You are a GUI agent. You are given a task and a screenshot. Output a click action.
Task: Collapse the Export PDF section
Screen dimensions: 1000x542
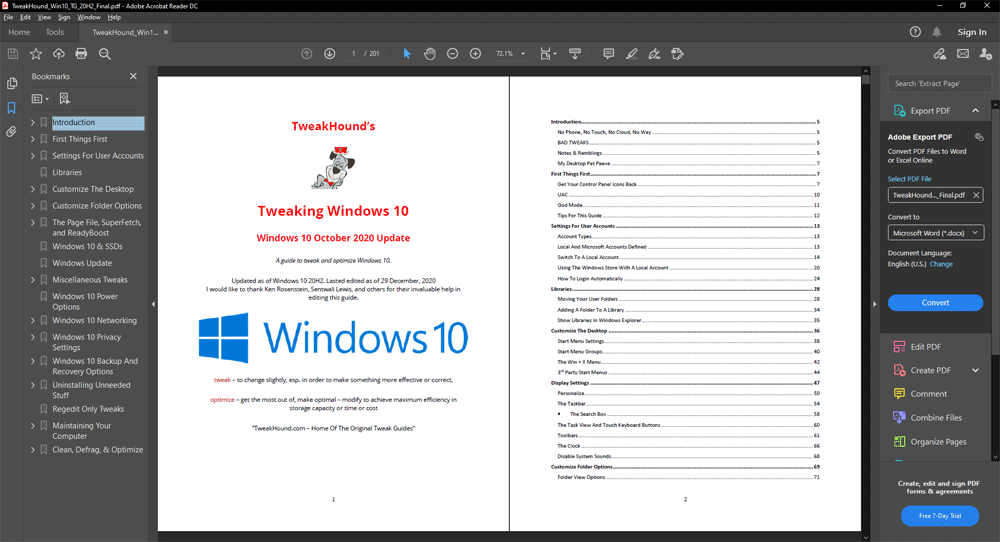click(x=975, y=111)
